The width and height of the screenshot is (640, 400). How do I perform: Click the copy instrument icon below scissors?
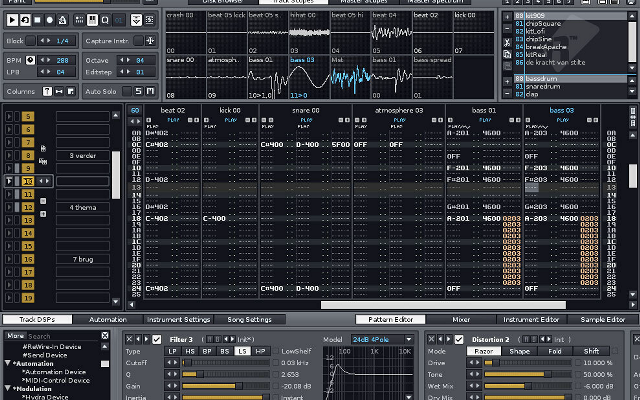[507, 54]
